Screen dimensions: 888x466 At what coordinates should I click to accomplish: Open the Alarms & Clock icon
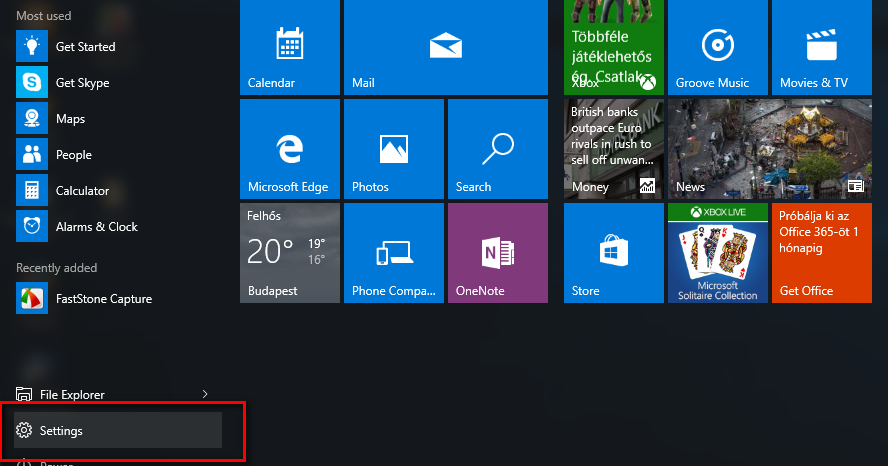[x=32, y=226]
